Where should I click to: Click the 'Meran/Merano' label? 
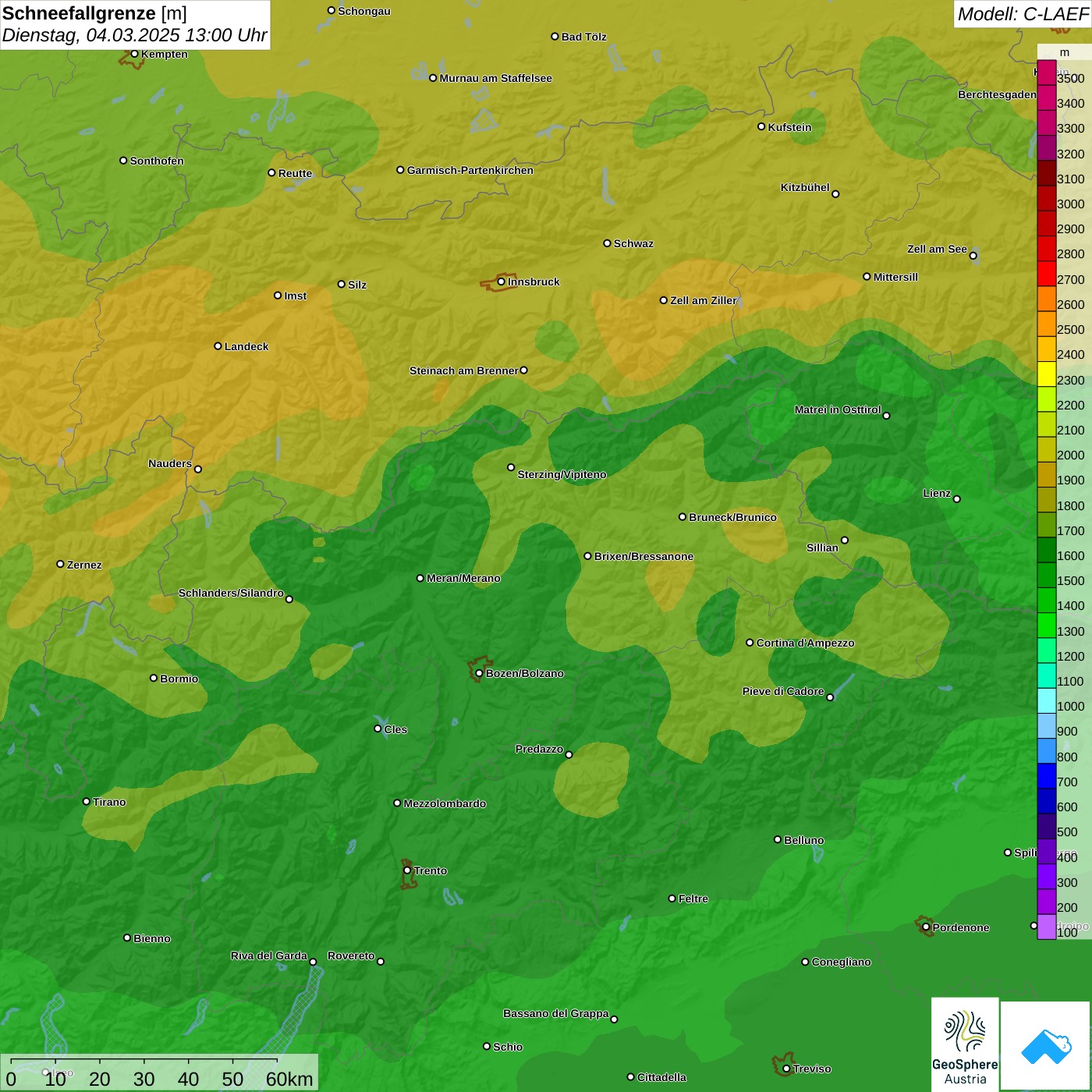click(463, 578)
